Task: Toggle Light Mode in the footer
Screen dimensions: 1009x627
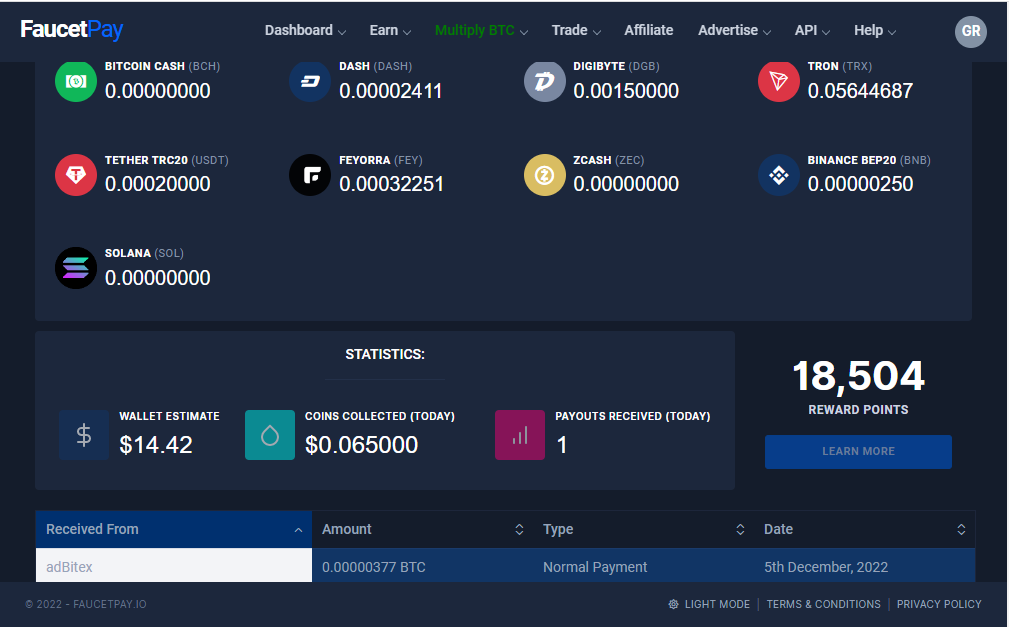Action: 709,604
